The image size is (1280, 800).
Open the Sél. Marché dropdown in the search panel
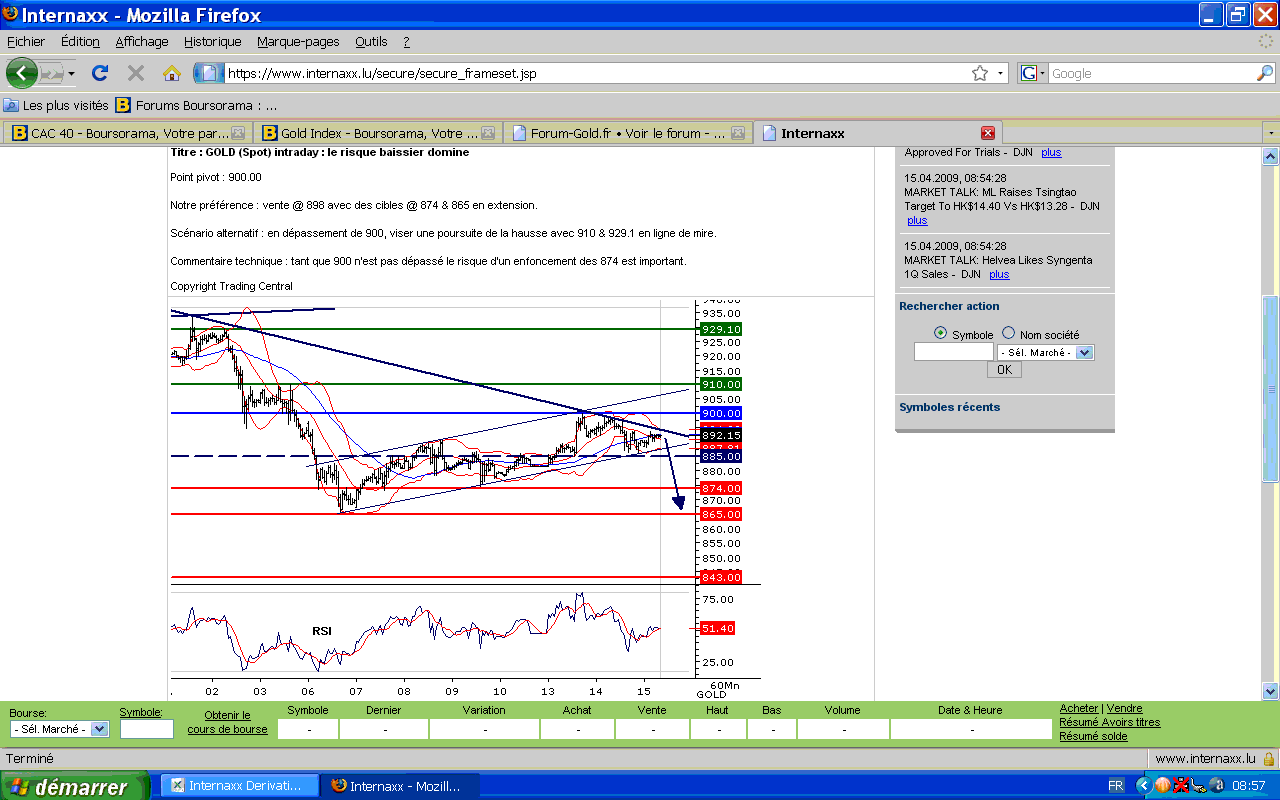click(1045, 352)
